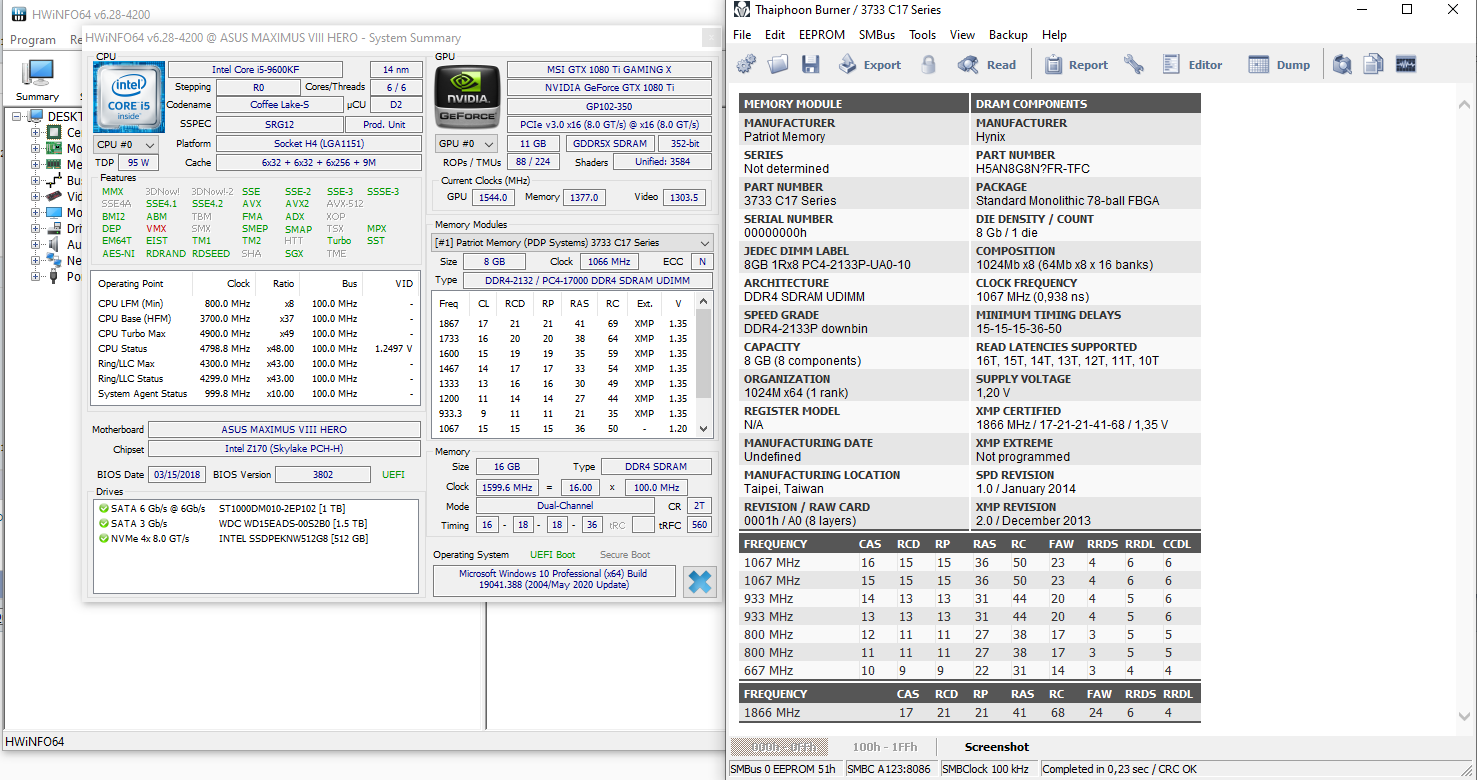The height and width of the screenshot is (780, 1477).
Task: Select the Screenshot tab
Action: tap(996, 747)
